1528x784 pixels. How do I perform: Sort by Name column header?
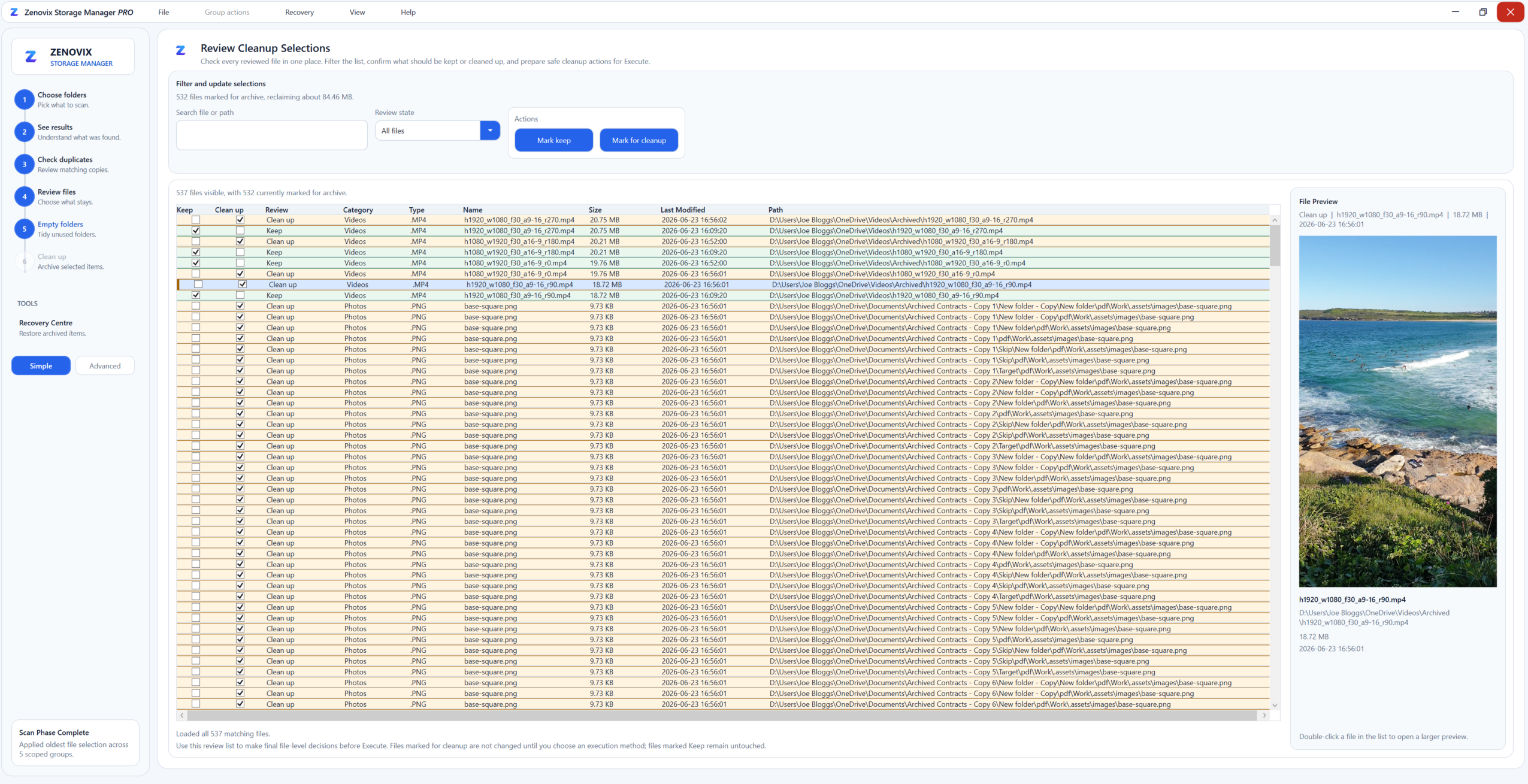(x=473, y=210)
